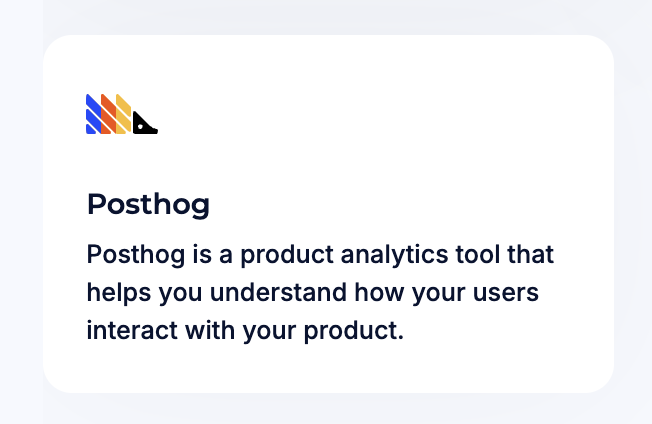Click the yellow stripes in the logo
Image resolution: width=652 pixels, height=424 pixels.
(x=123, y=115)
